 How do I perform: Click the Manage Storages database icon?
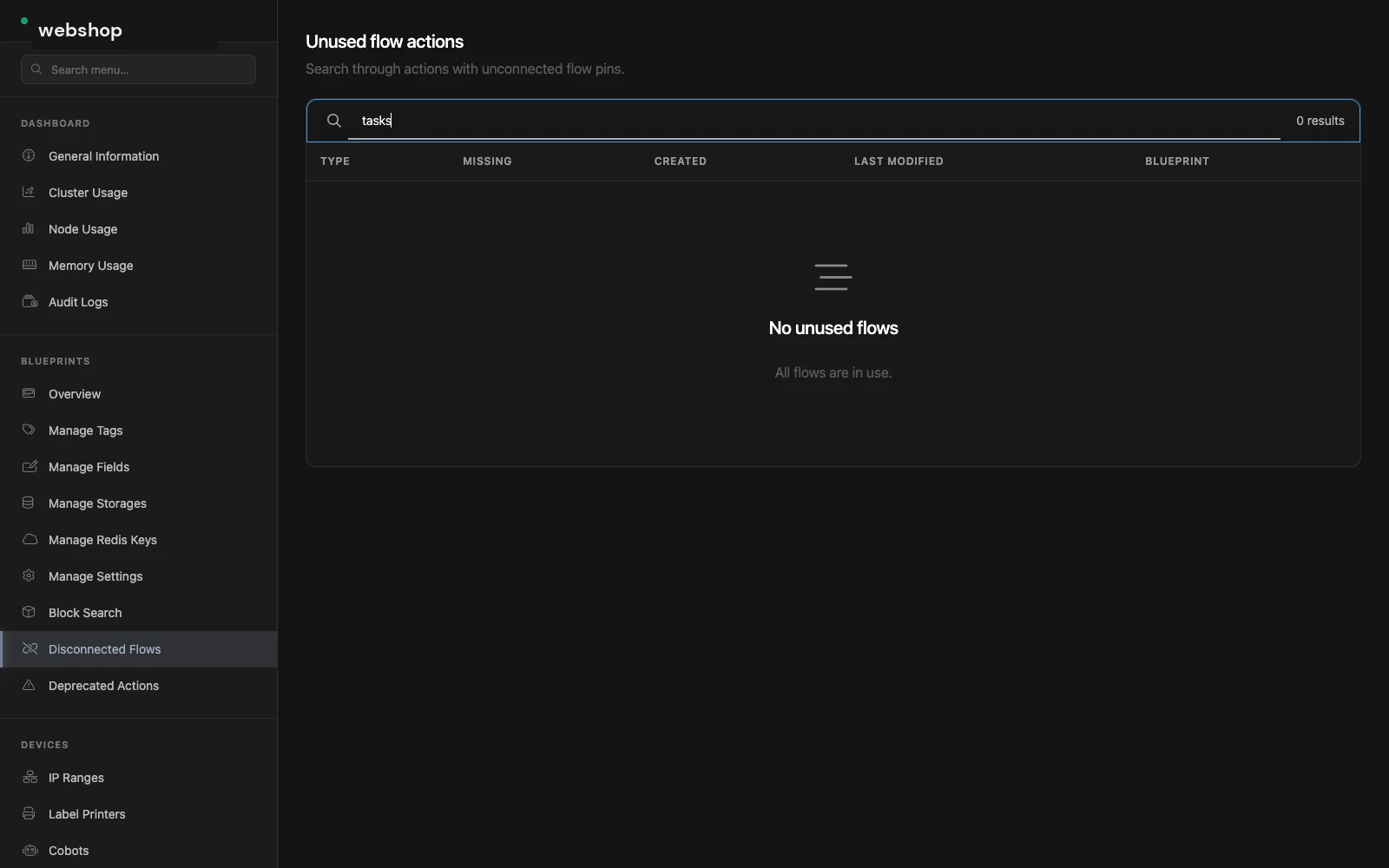tap(29, 503)
